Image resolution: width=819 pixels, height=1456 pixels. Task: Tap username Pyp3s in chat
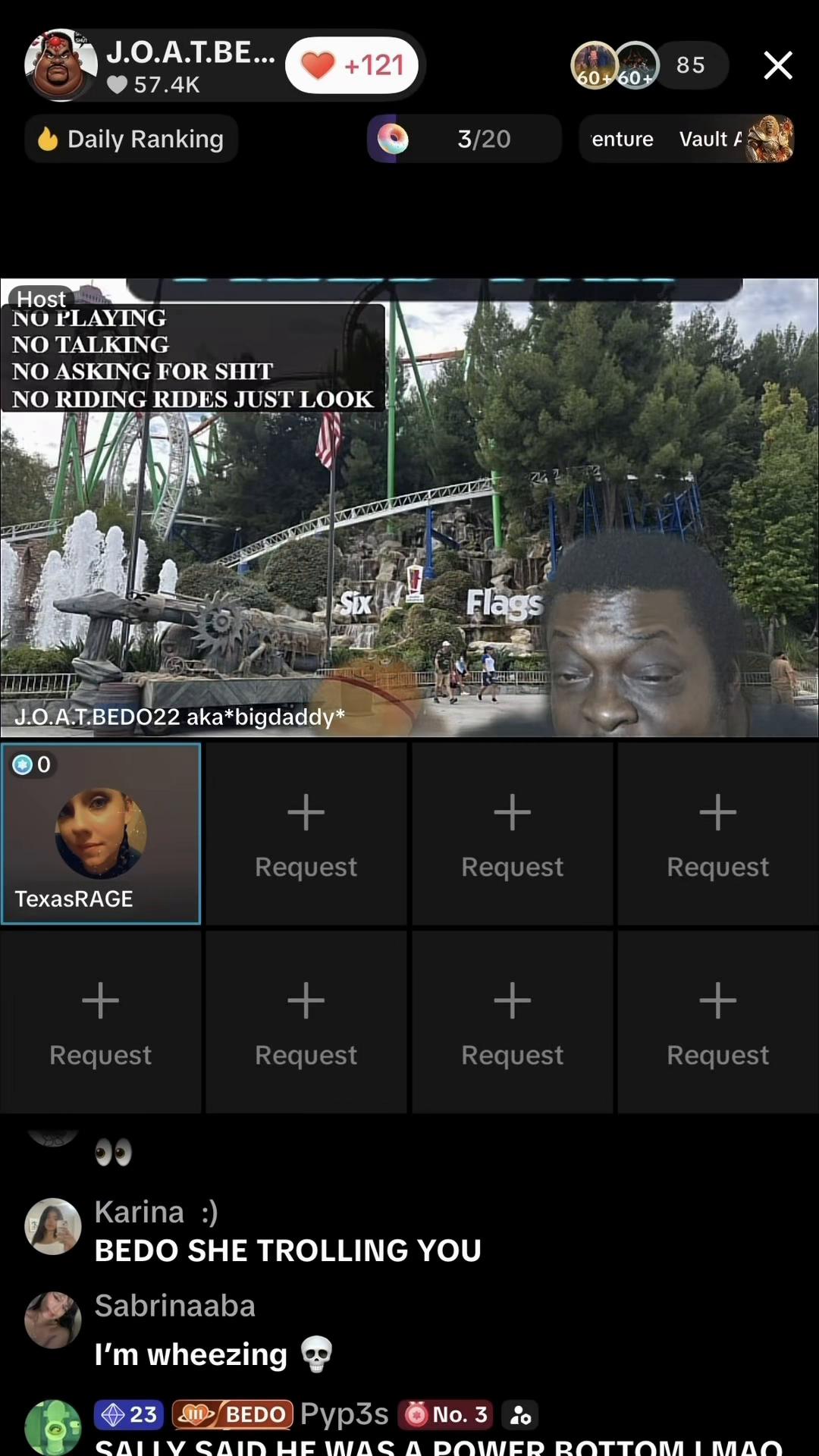(x=344, y=1414)
